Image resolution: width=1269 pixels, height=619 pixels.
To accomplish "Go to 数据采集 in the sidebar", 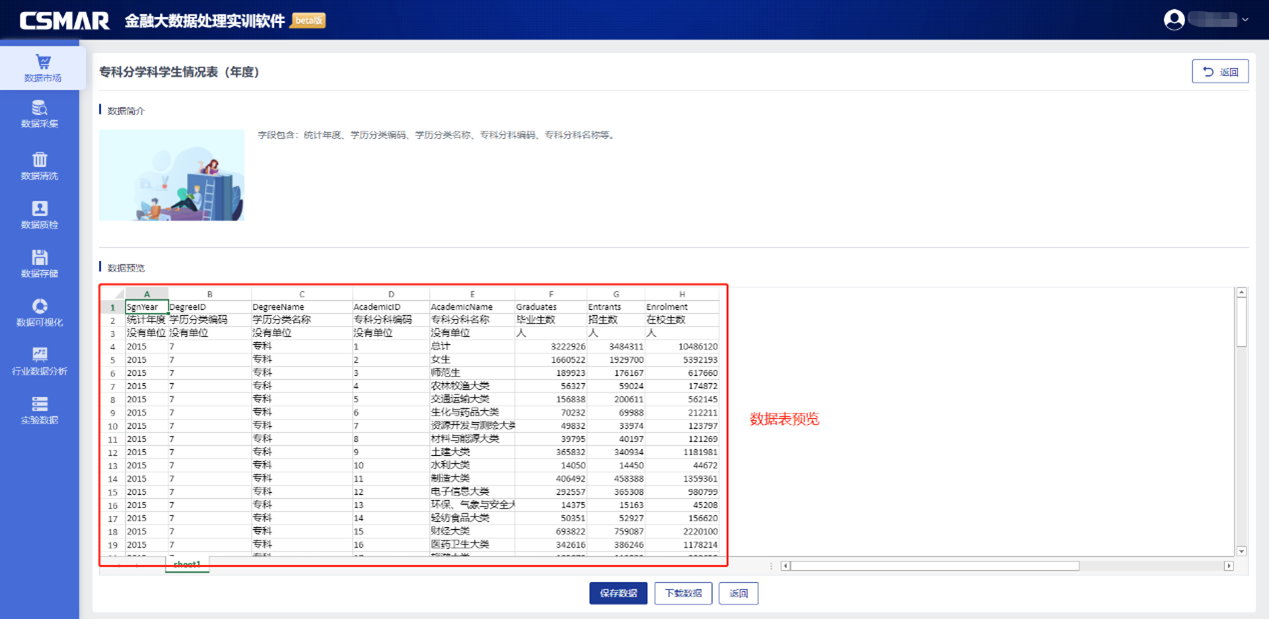I will pos(40,109).
